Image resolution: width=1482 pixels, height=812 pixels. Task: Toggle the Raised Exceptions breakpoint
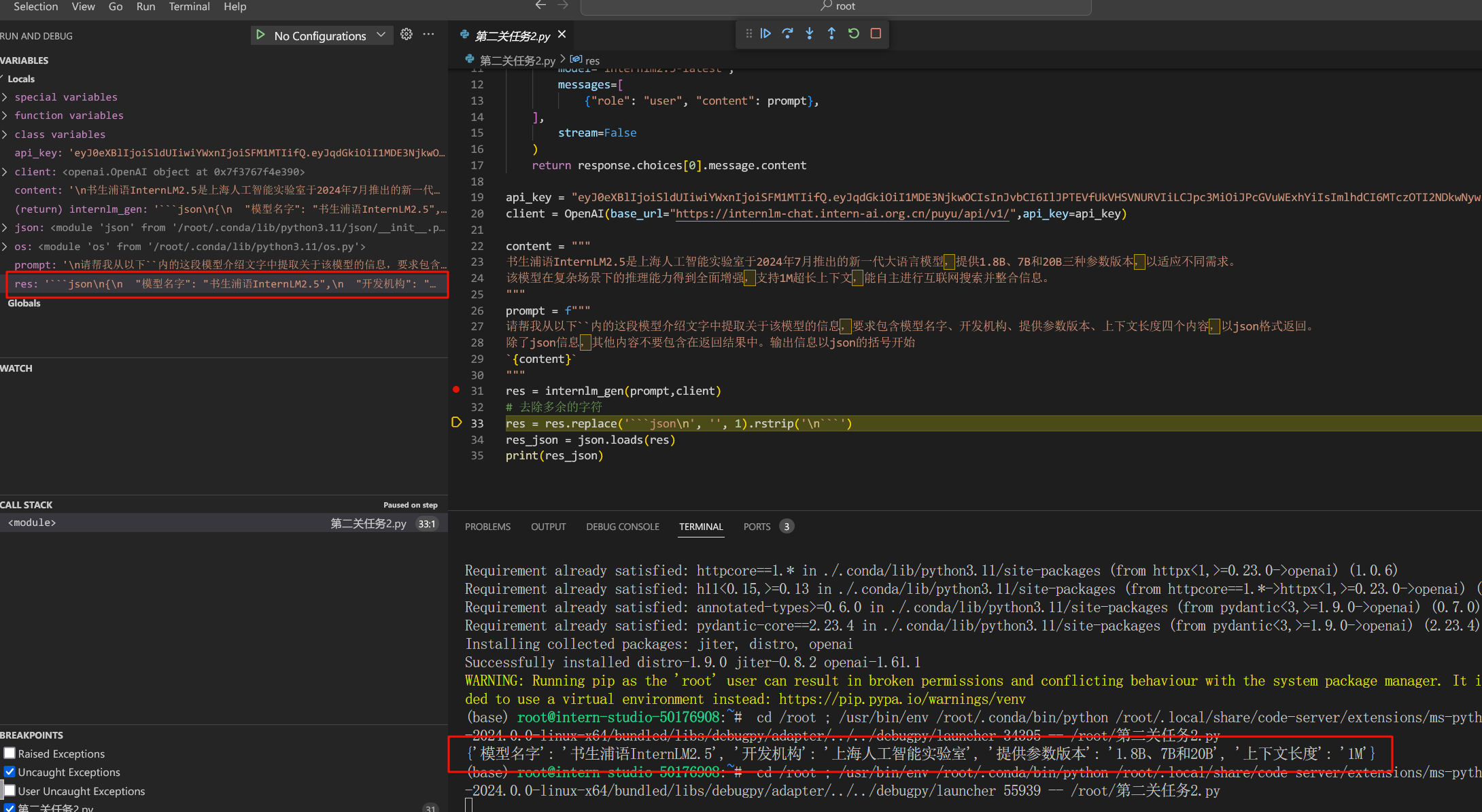point(10,754)
